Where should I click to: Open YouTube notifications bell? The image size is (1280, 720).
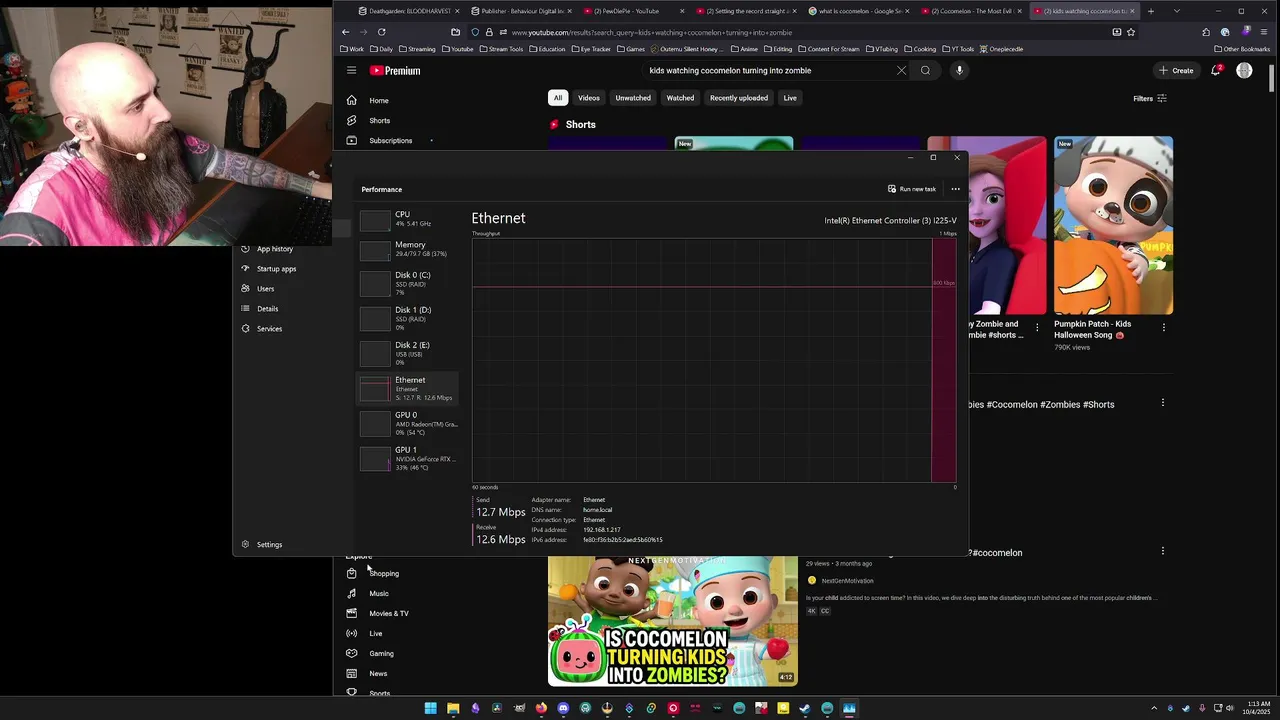1216,70
